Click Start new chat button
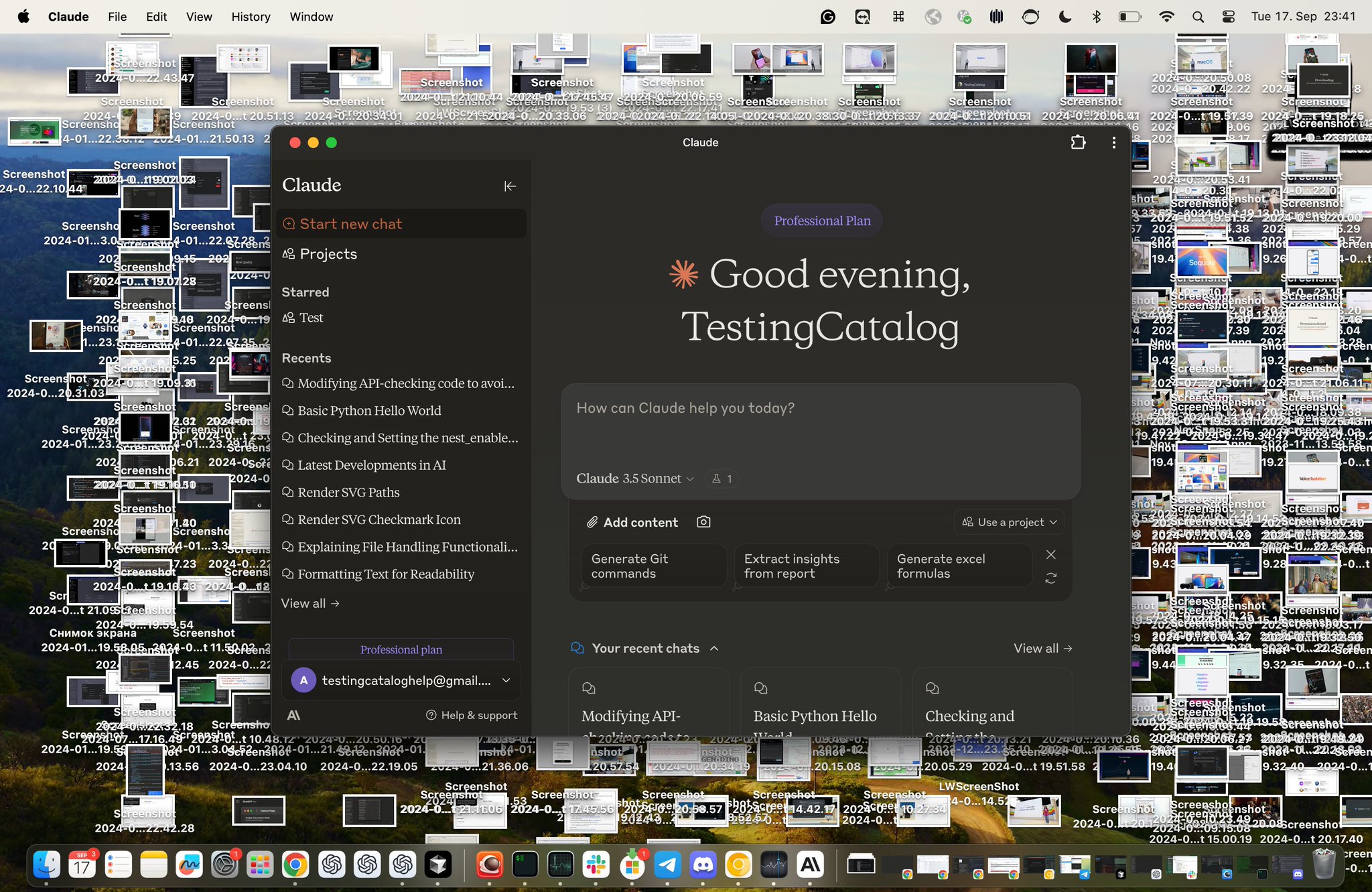 tap(401, 224)
